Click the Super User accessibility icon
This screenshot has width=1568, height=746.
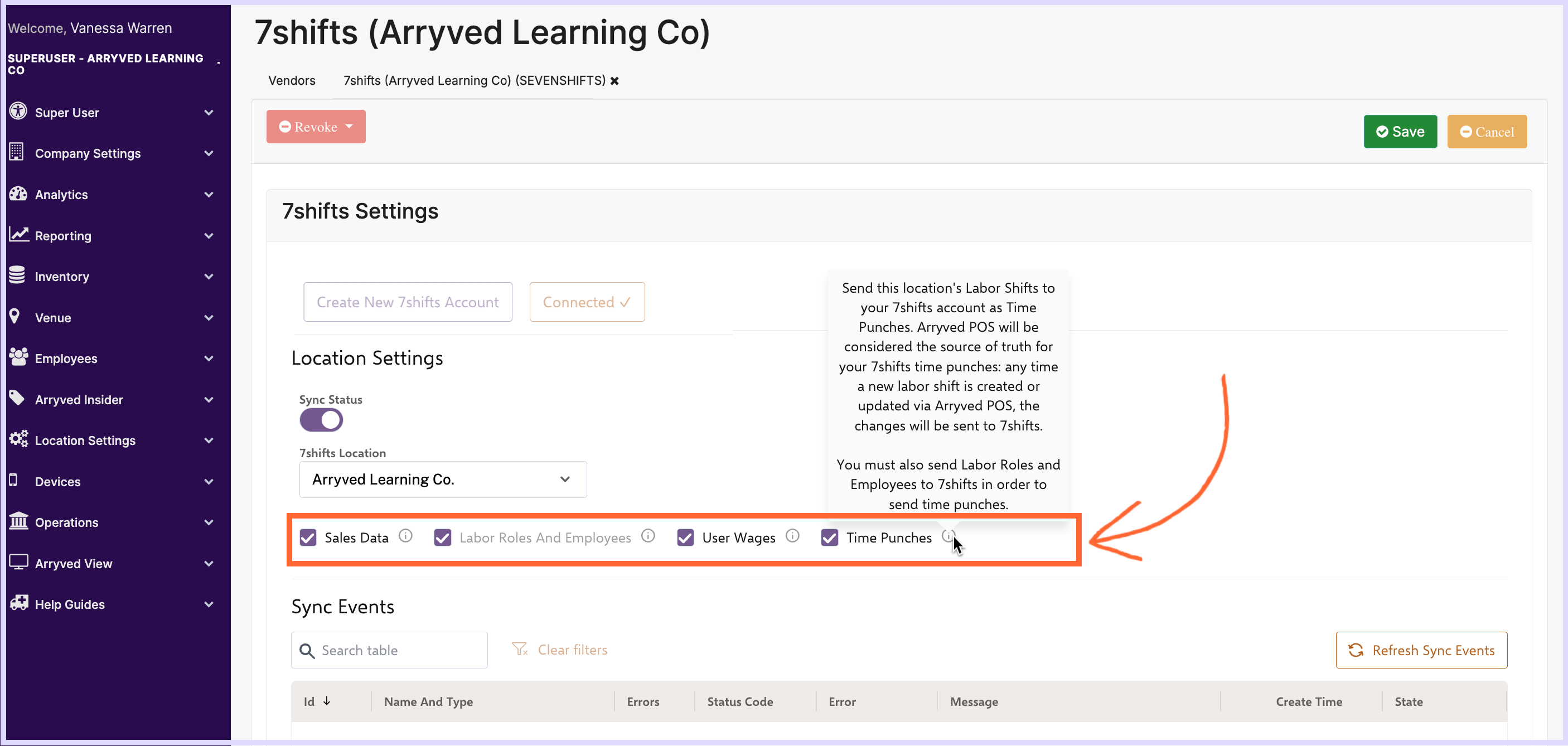click(x=18, y=112)
